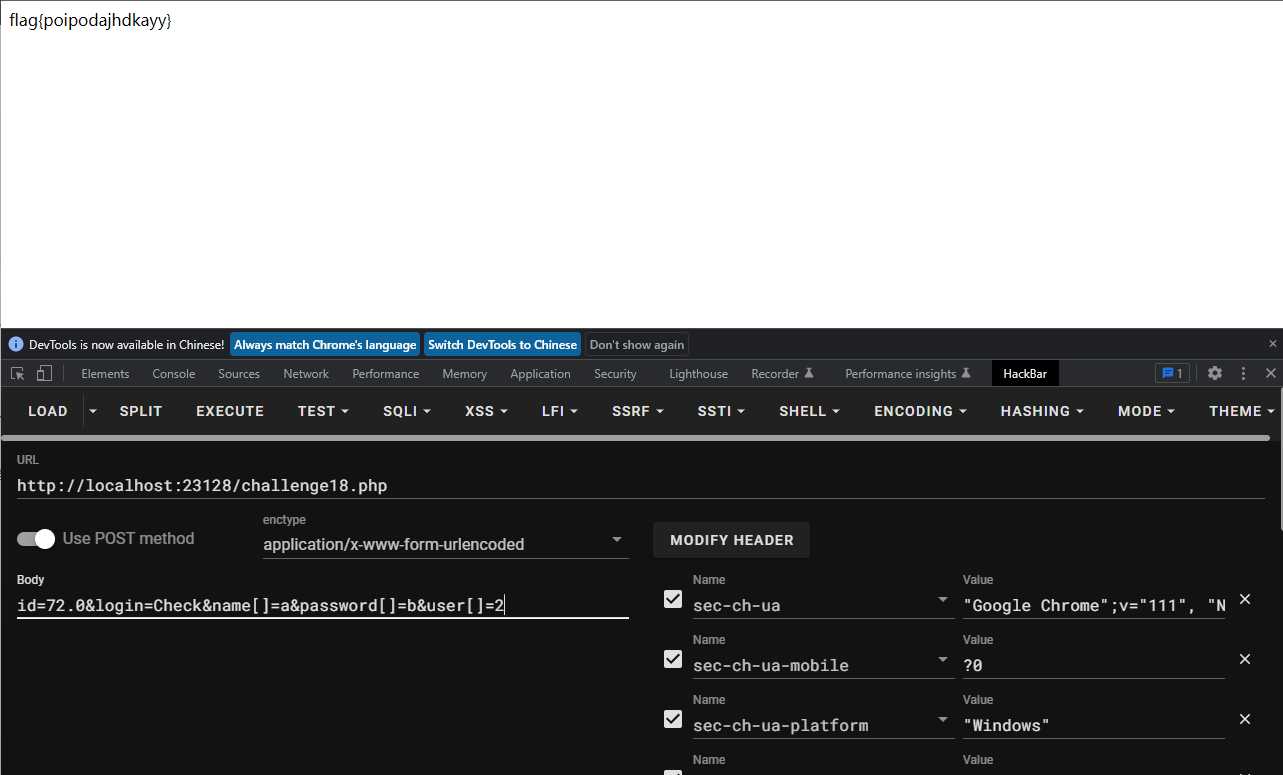This screenshot has width=1283, height=775.
Task: Open the sec-ch-ua-mobile name dropdown
Action: coord(942,660)
